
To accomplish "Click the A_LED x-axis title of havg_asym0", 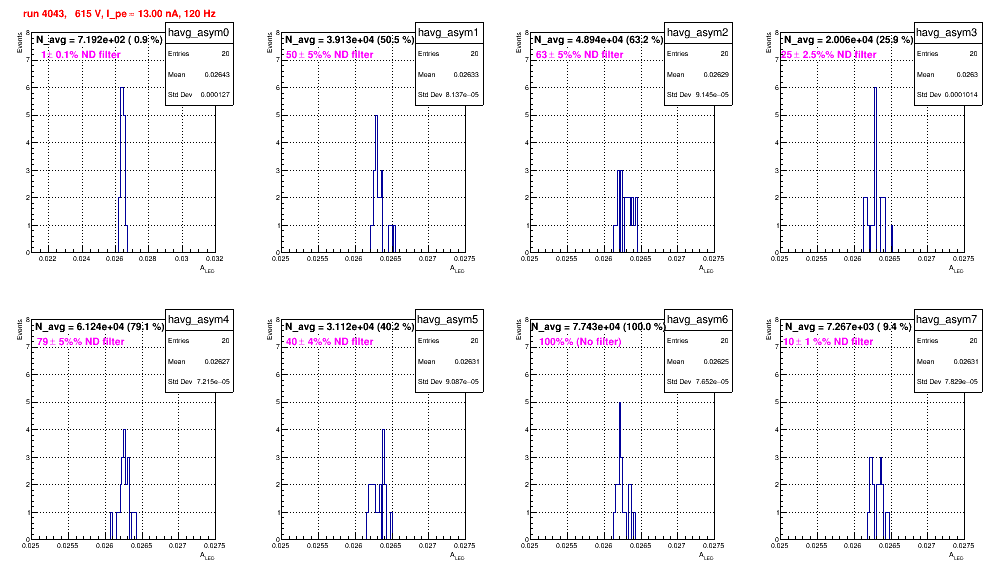I will tap(207, 269).
